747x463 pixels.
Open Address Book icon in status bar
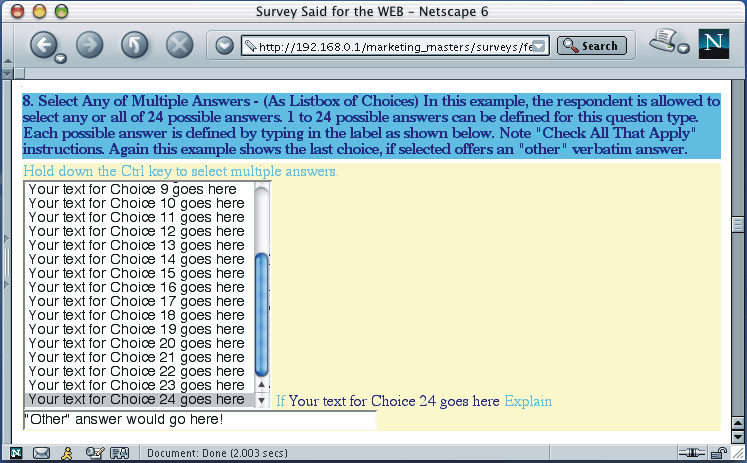[120, 453]
